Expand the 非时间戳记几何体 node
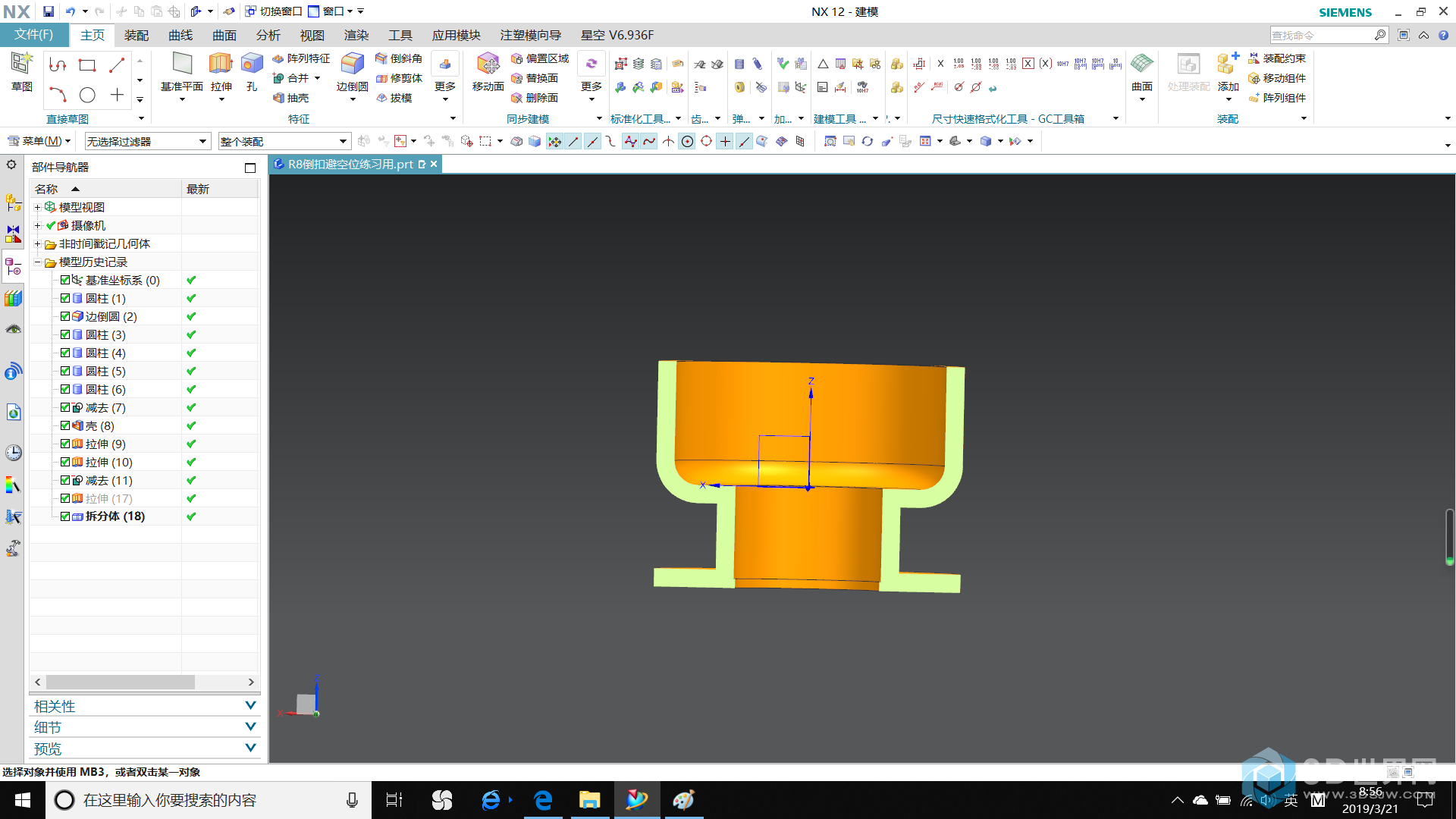Viewport: 1456px width, 819px height. 37,243
